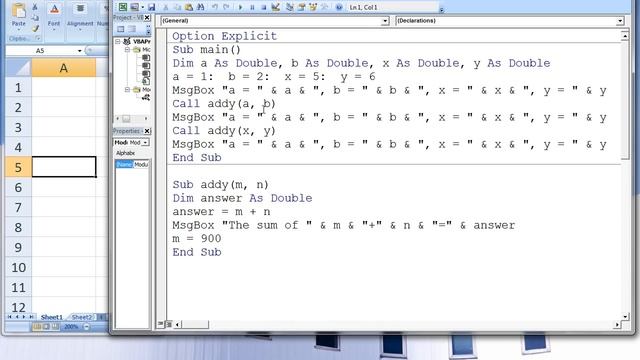Open the Project Explorer toolbar icon
The width and height of the screenshot is (640, 360).
(290, 7)
